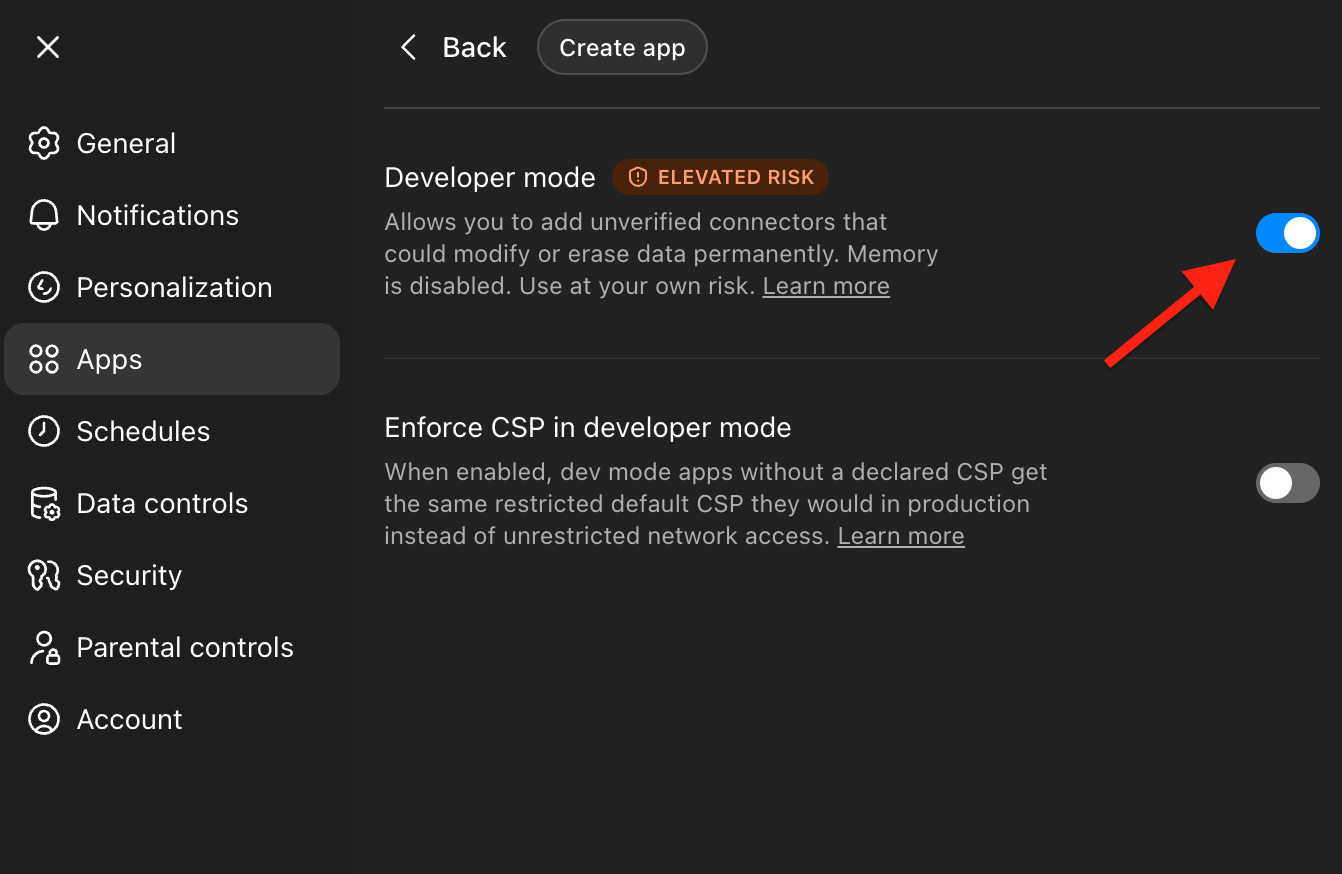Click the General settings gear icon
The width and height of the screenshot is (1342, 874).
(44, 143)
